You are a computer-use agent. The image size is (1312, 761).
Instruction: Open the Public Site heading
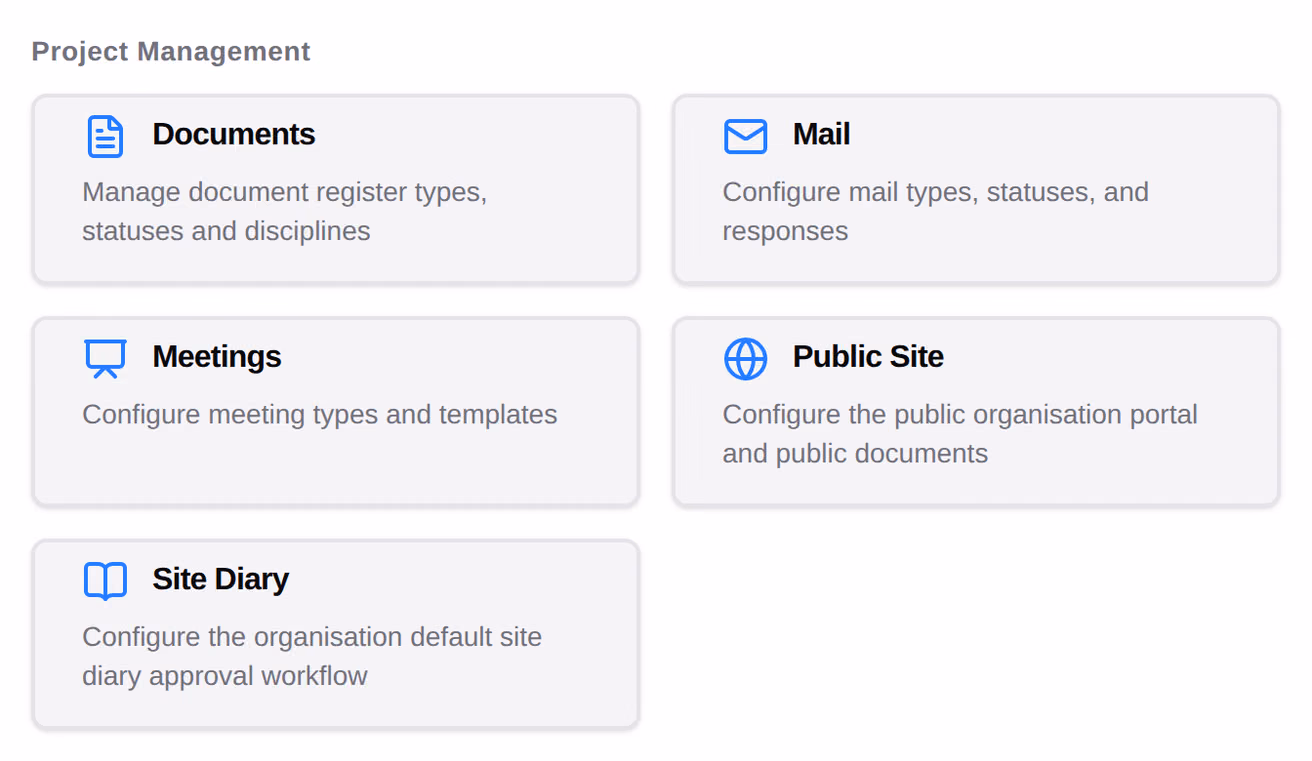point(868,357)
